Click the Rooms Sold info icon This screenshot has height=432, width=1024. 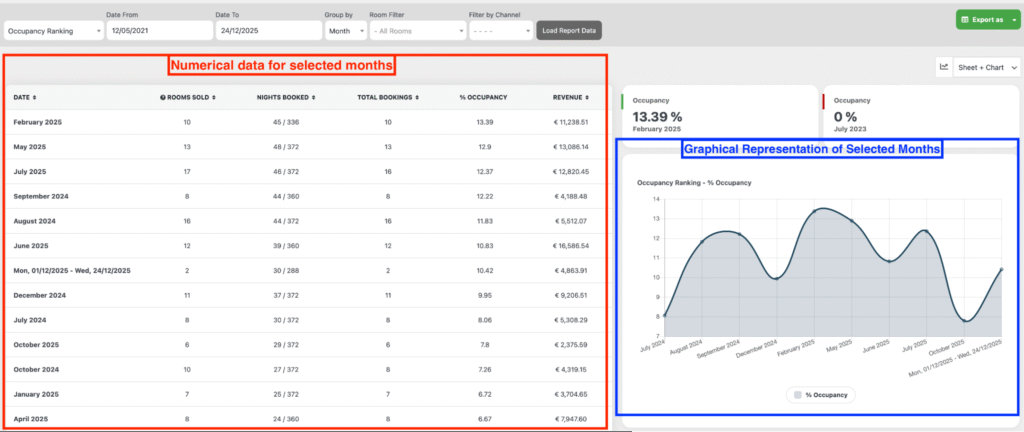click(163, 97)
